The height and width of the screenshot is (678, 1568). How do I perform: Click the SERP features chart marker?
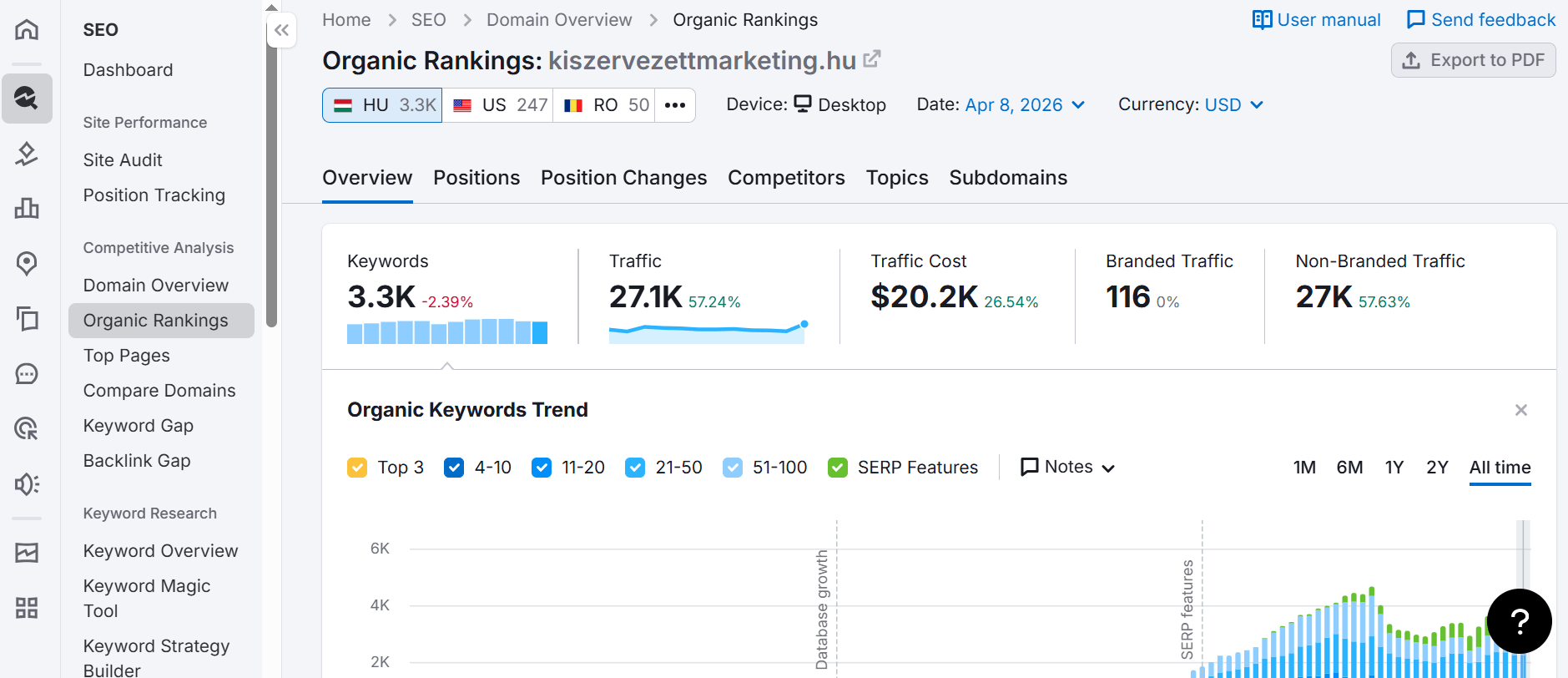1187,610
